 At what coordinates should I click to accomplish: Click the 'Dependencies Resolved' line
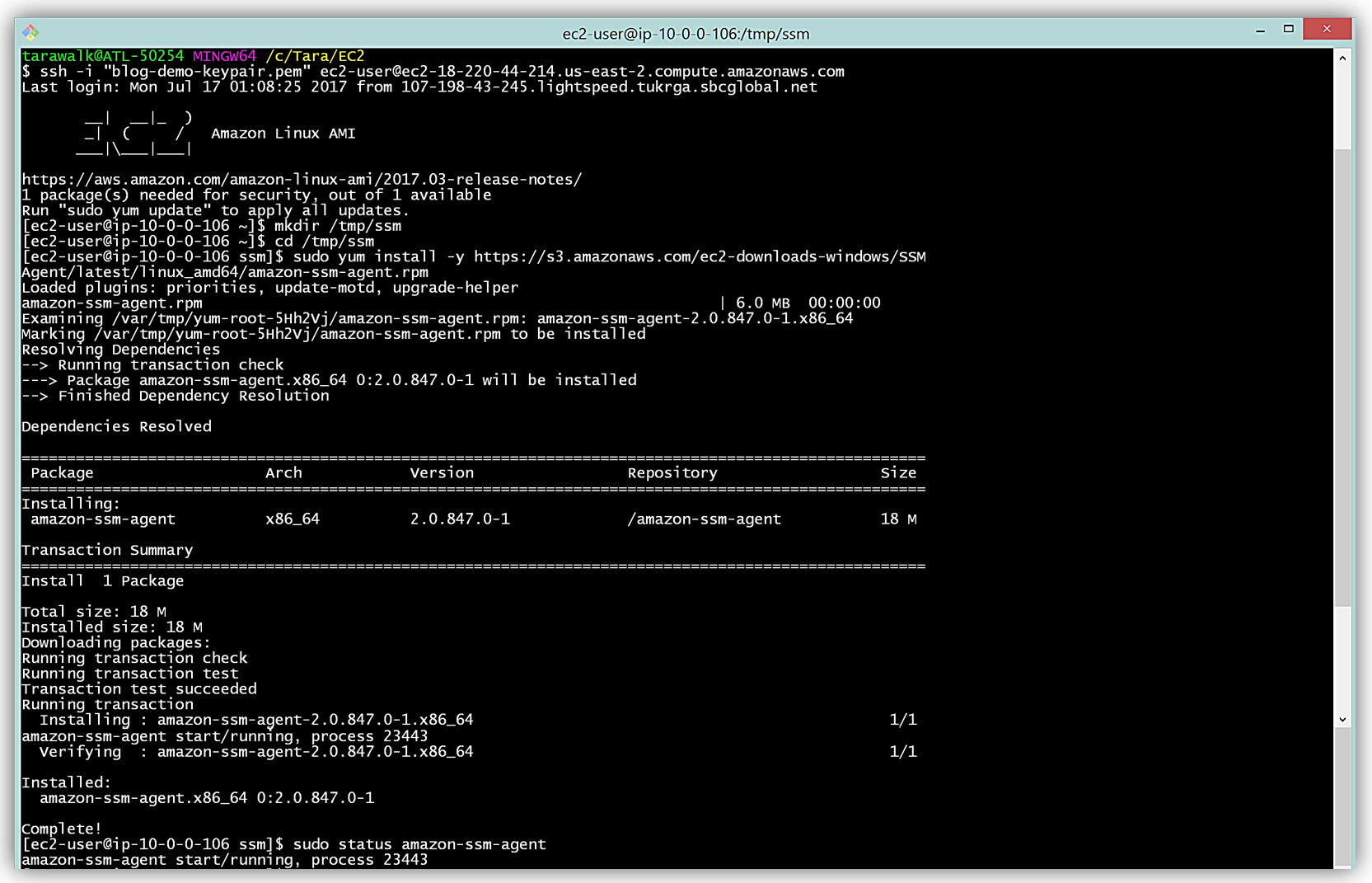pos(116,427)
